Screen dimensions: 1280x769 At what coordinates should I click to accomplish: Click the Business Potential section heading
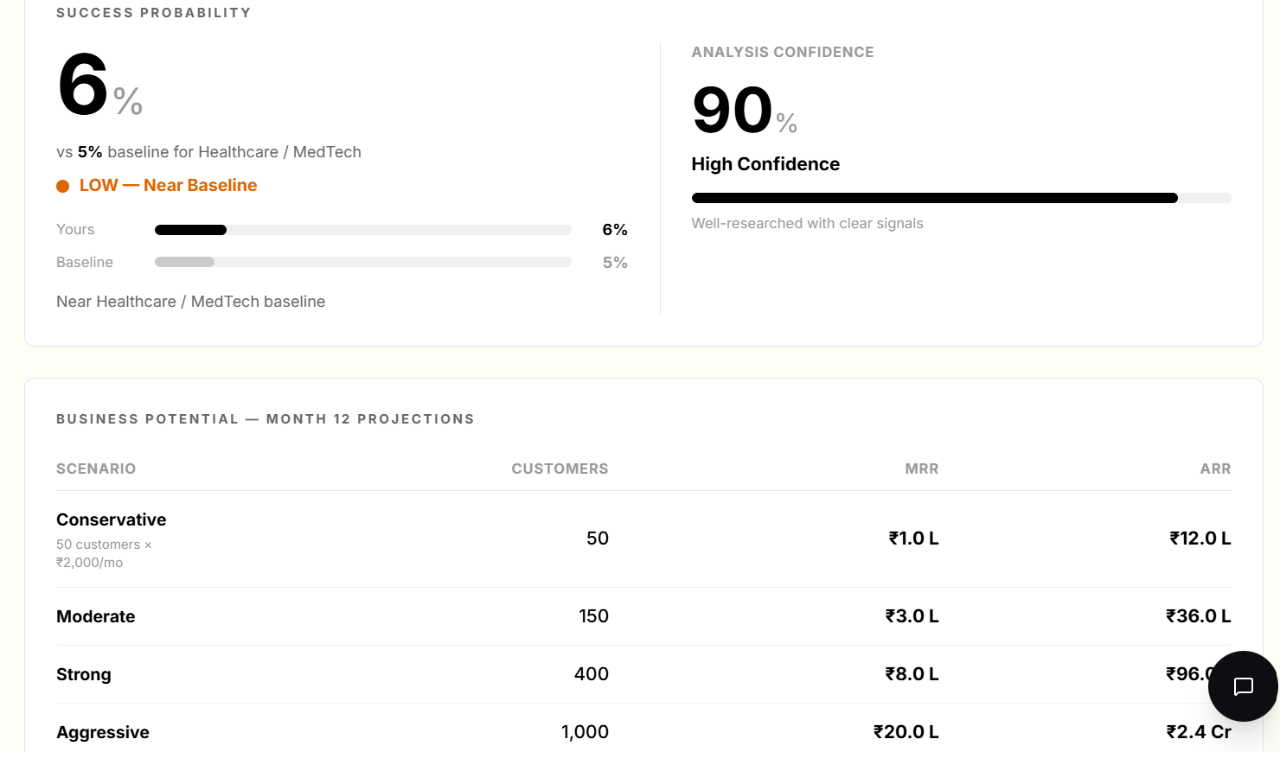(x=265, y=419)
